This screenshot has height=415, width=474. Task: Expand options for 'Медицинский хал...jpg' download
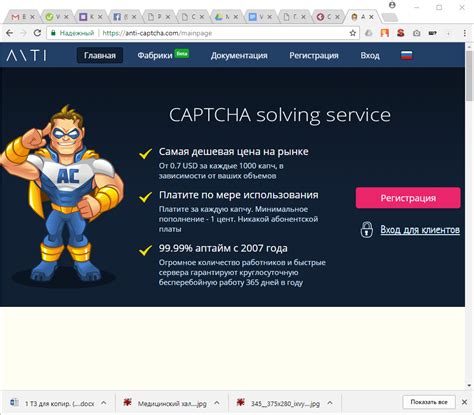pos(217,403)
